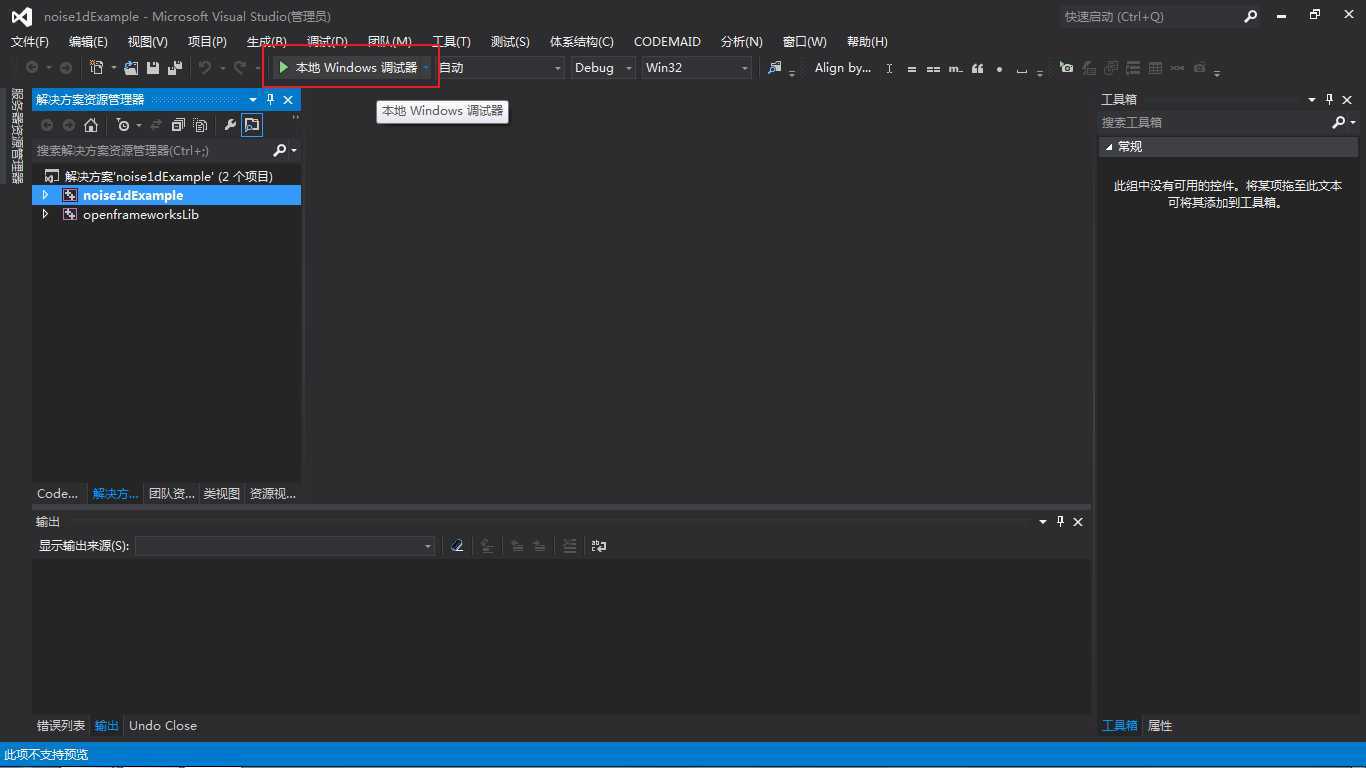Image resolution: width=1366 pixels, height=768 pixels.
Task: Open the Debug configuration dropdown
Action: click(603, 68)
